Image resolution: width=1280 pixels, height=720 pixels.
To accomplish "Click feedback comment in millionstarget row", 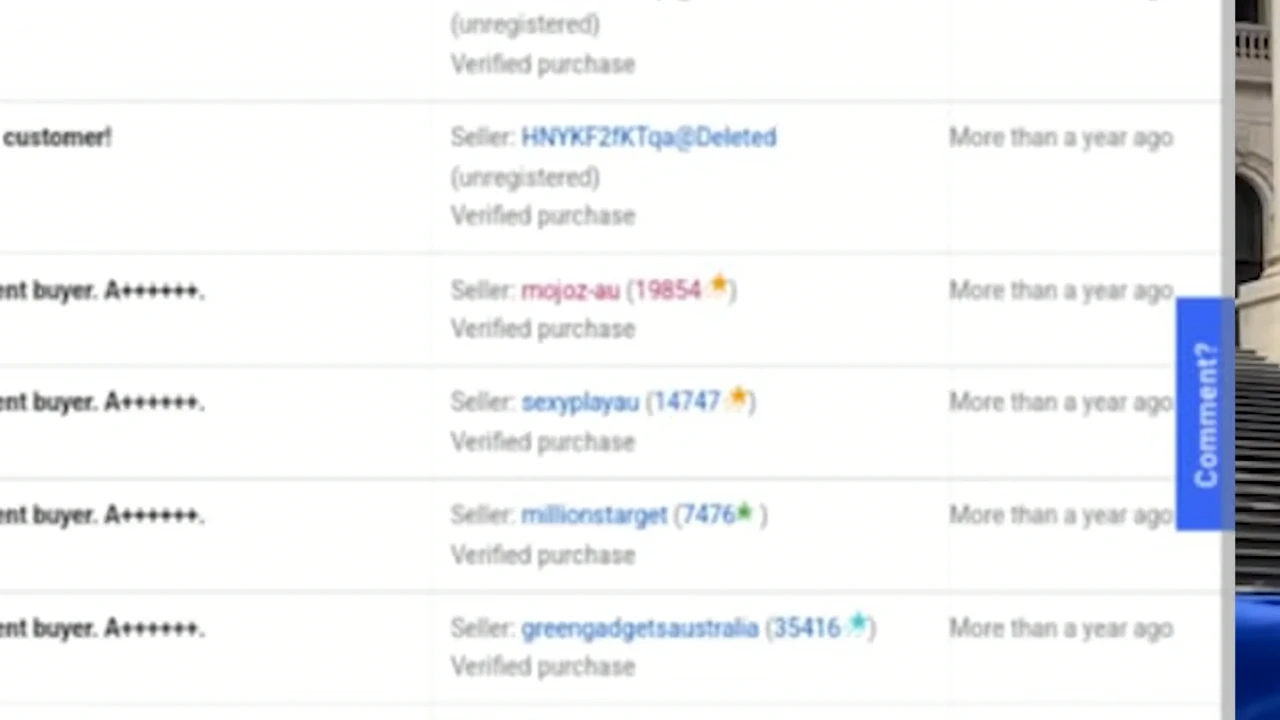I will [x=102, y=515].
